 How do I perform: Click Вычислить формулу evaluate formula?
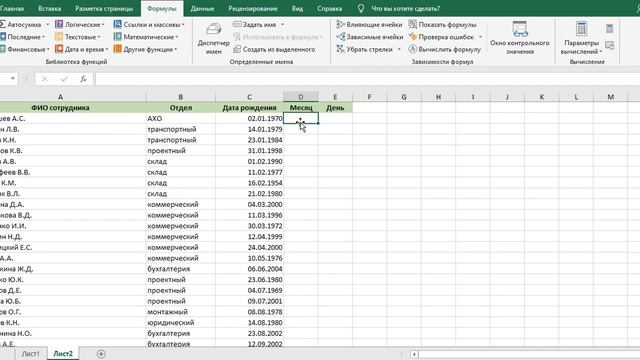444,49
